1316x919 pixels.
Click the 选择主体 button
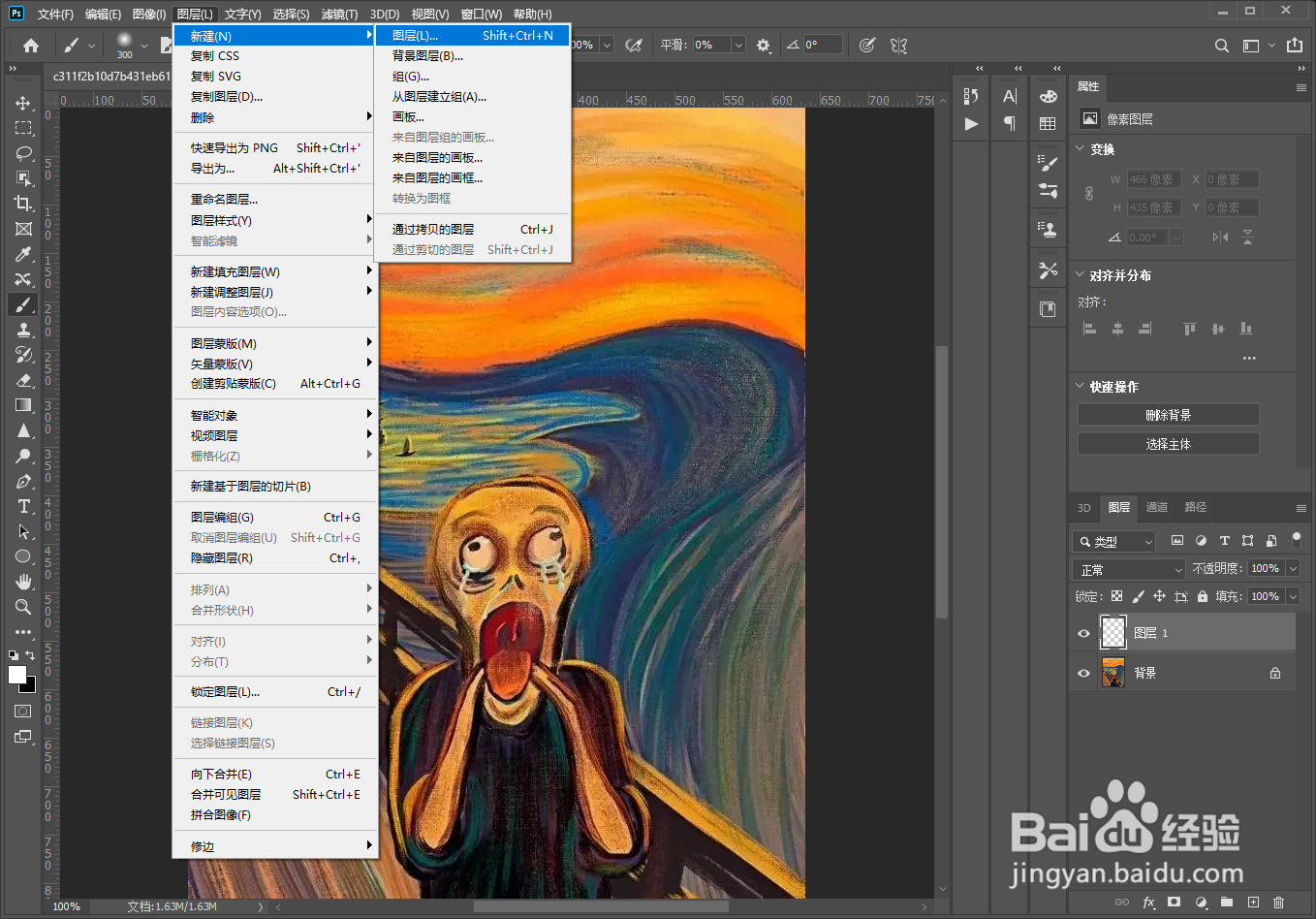[1168, 444]
